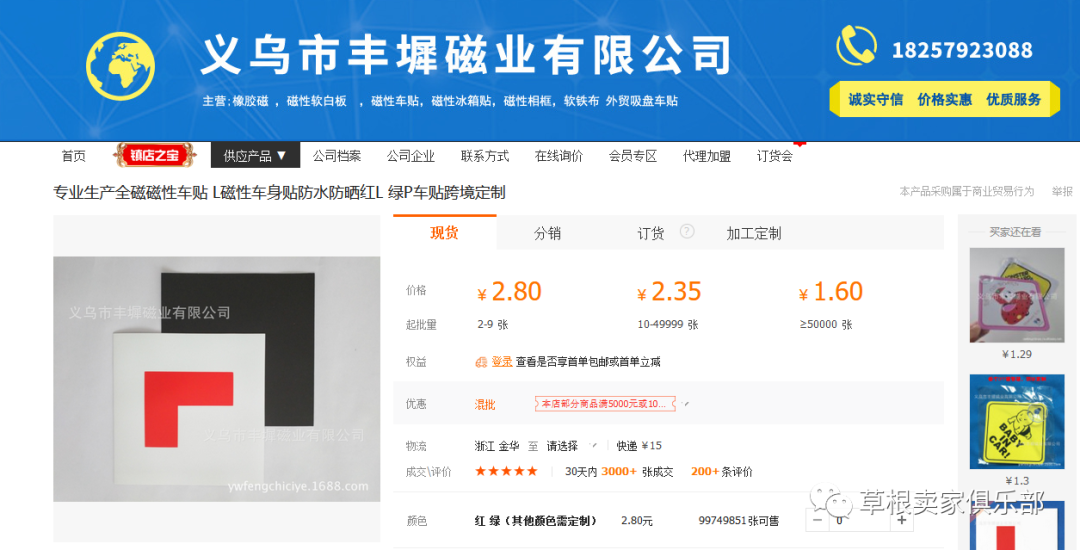Expand the 本店部分商品满5000元 coupon arrow
Viewport: 1080px width, 550px height.
pyautogui.click(x=685, y=403)
